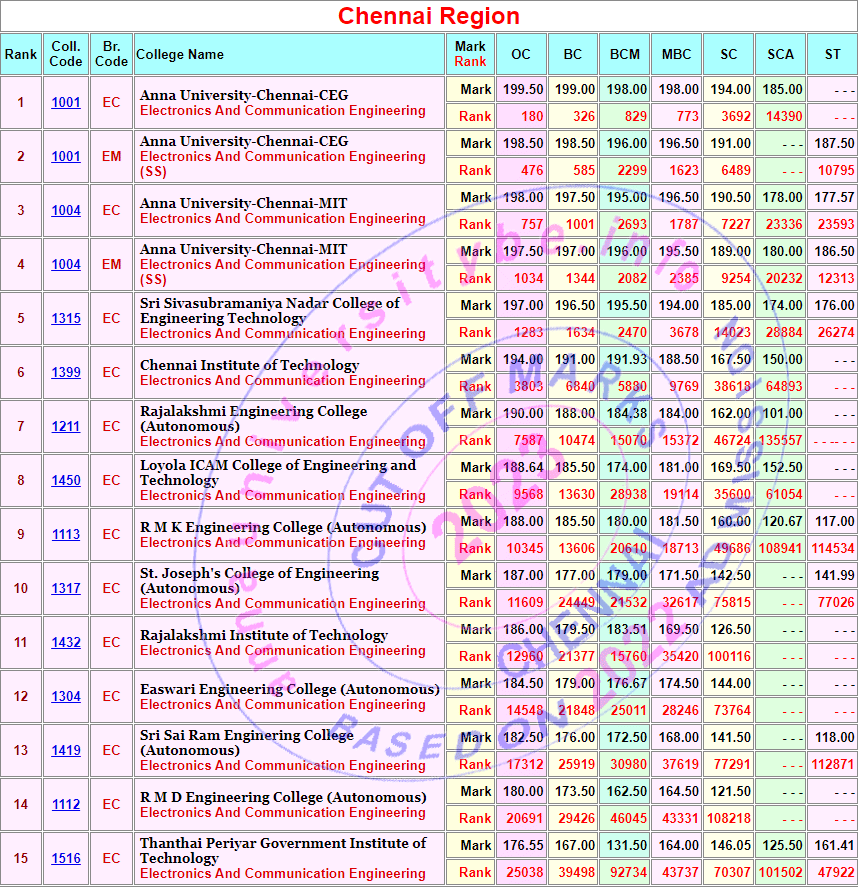The height and width of the screenshot is (887, 858).
Task: Open college code 1211 link
Action: tap(66, 427)
